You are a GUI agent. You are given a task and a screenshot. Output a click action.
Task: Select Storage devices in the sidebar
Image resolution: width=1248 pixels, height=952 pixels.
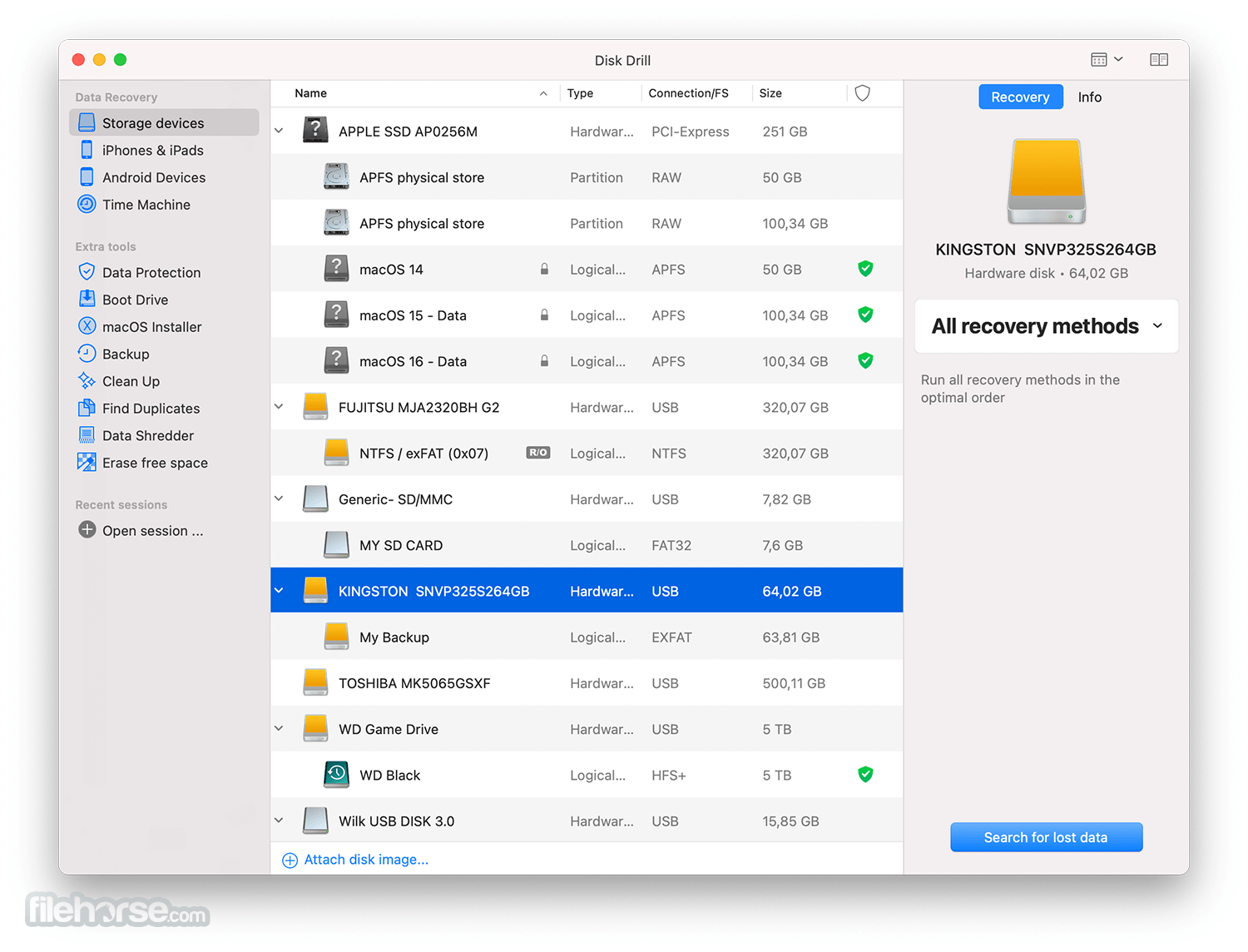(165, 122)
